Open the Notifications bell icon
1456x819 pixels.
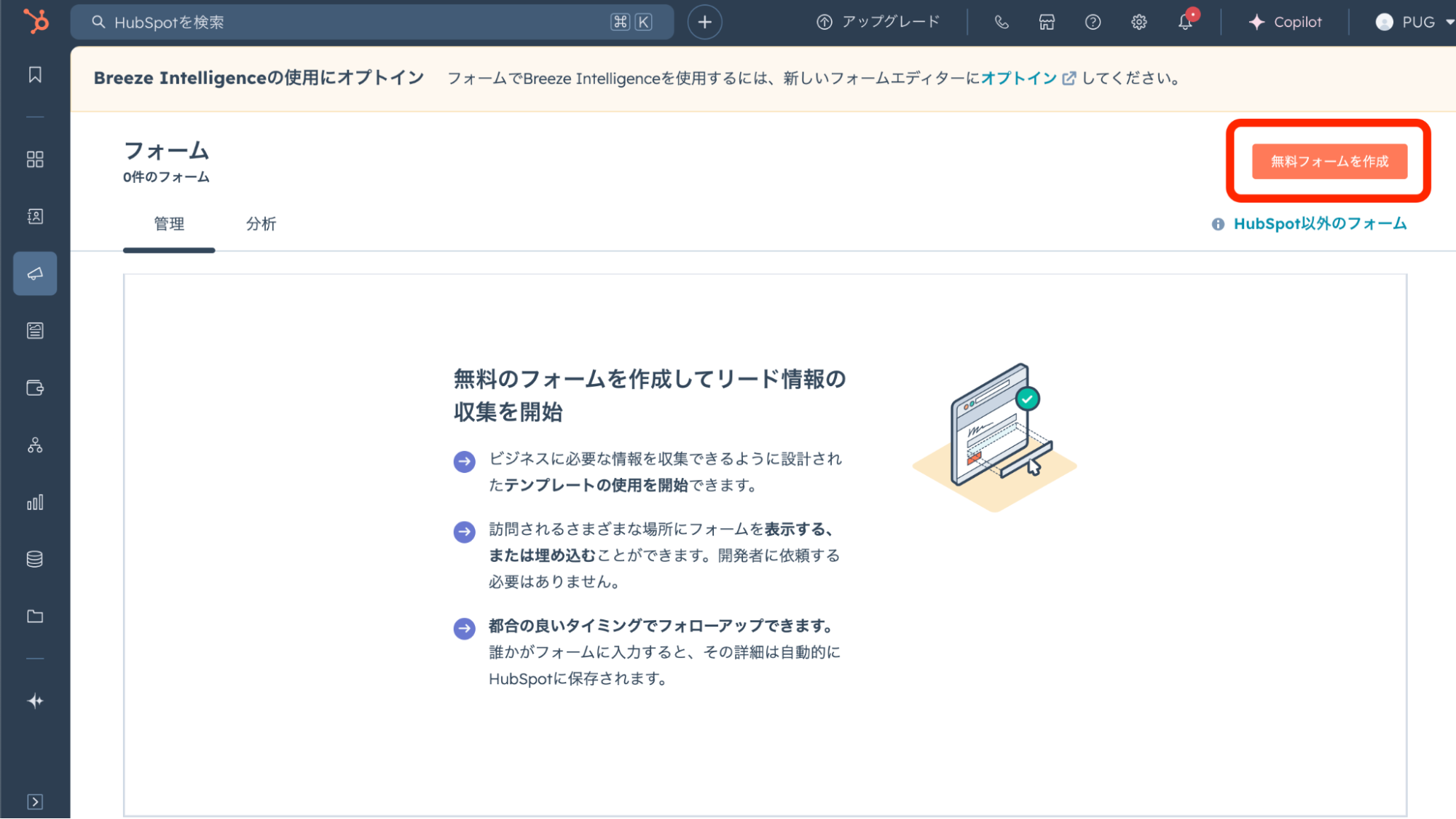[x=1186, y=22]
